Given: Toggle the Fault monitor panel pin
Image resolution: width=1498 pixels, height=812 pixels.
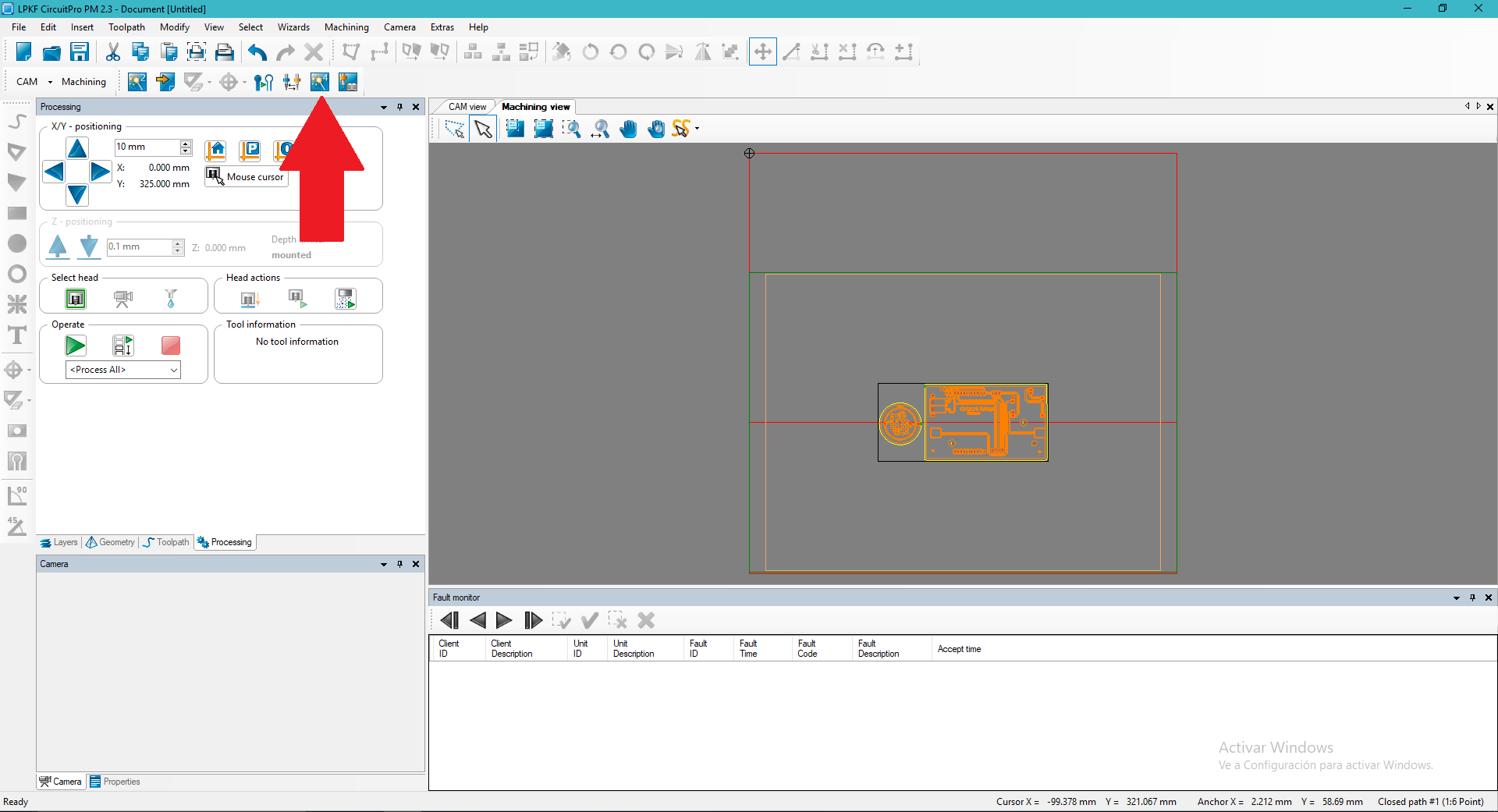Looking at the screenshot, I should (x=1472, y=597).
